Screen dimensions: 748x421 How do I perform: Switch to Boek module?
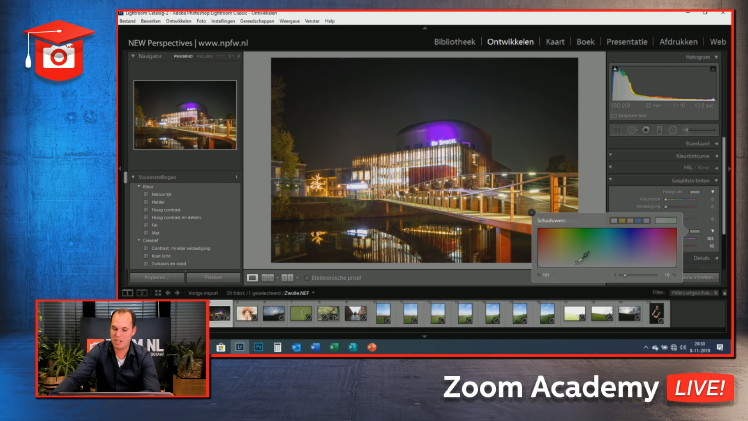(x=585, y=42)
